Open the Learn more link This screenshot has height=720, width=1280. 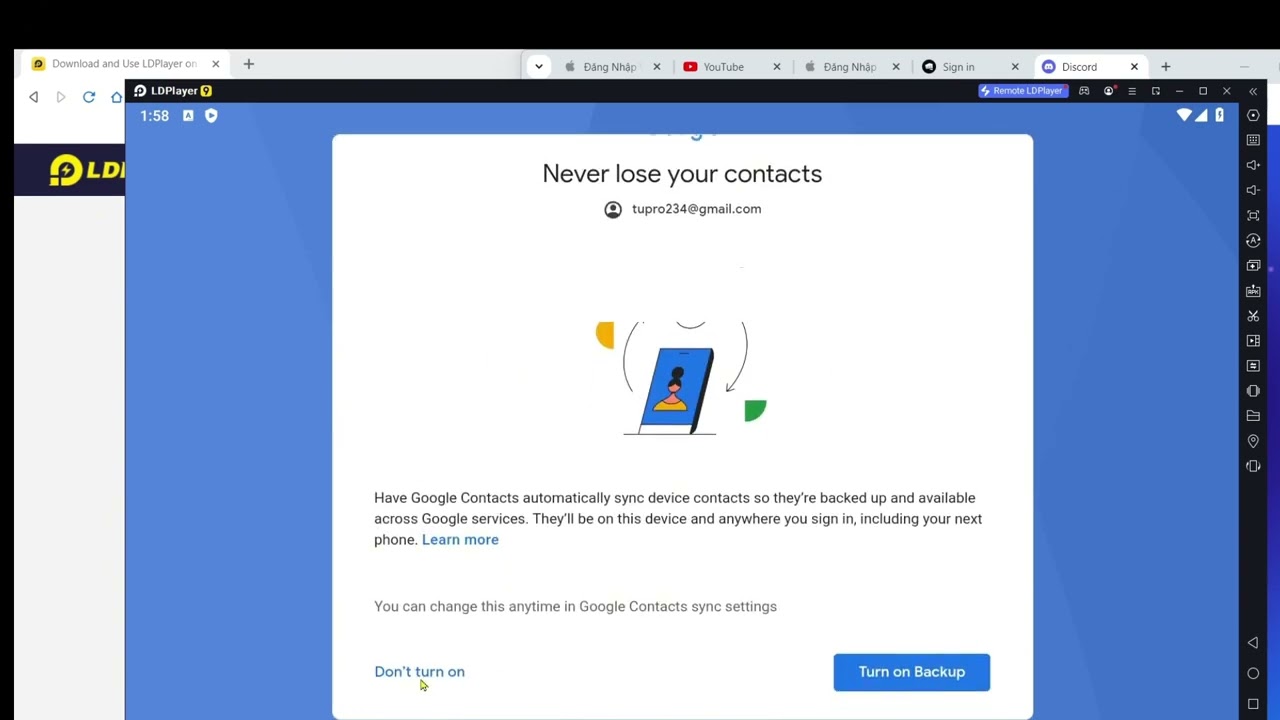click(460, 540)
